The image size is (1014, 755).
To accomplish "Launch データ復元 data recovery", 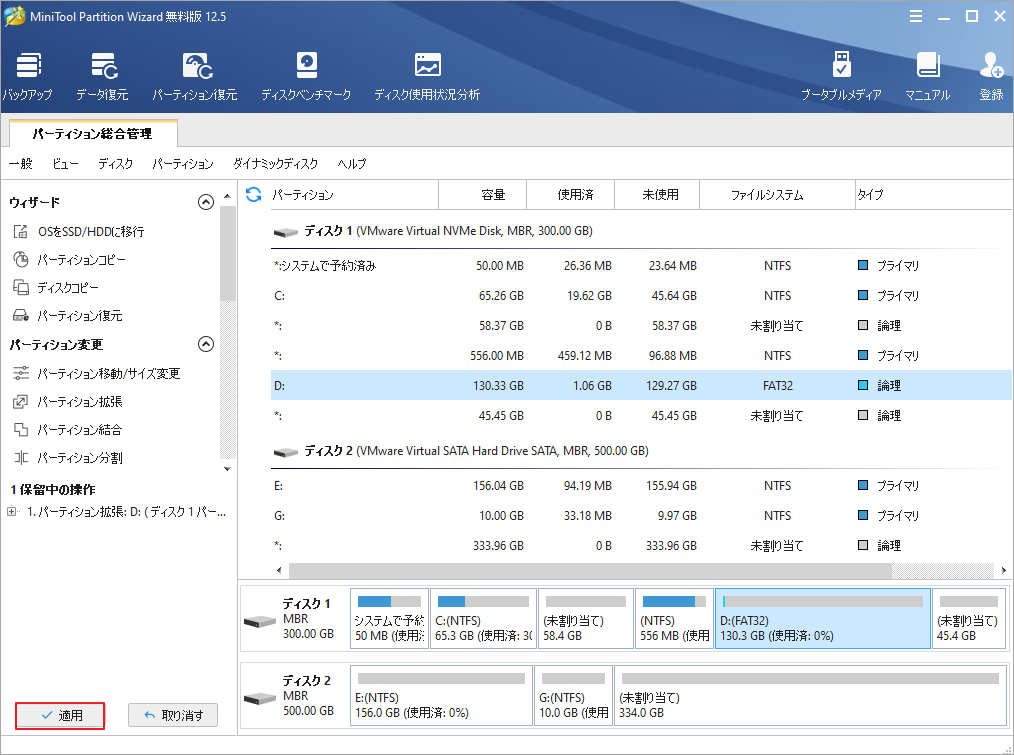I will click(102, 76).
